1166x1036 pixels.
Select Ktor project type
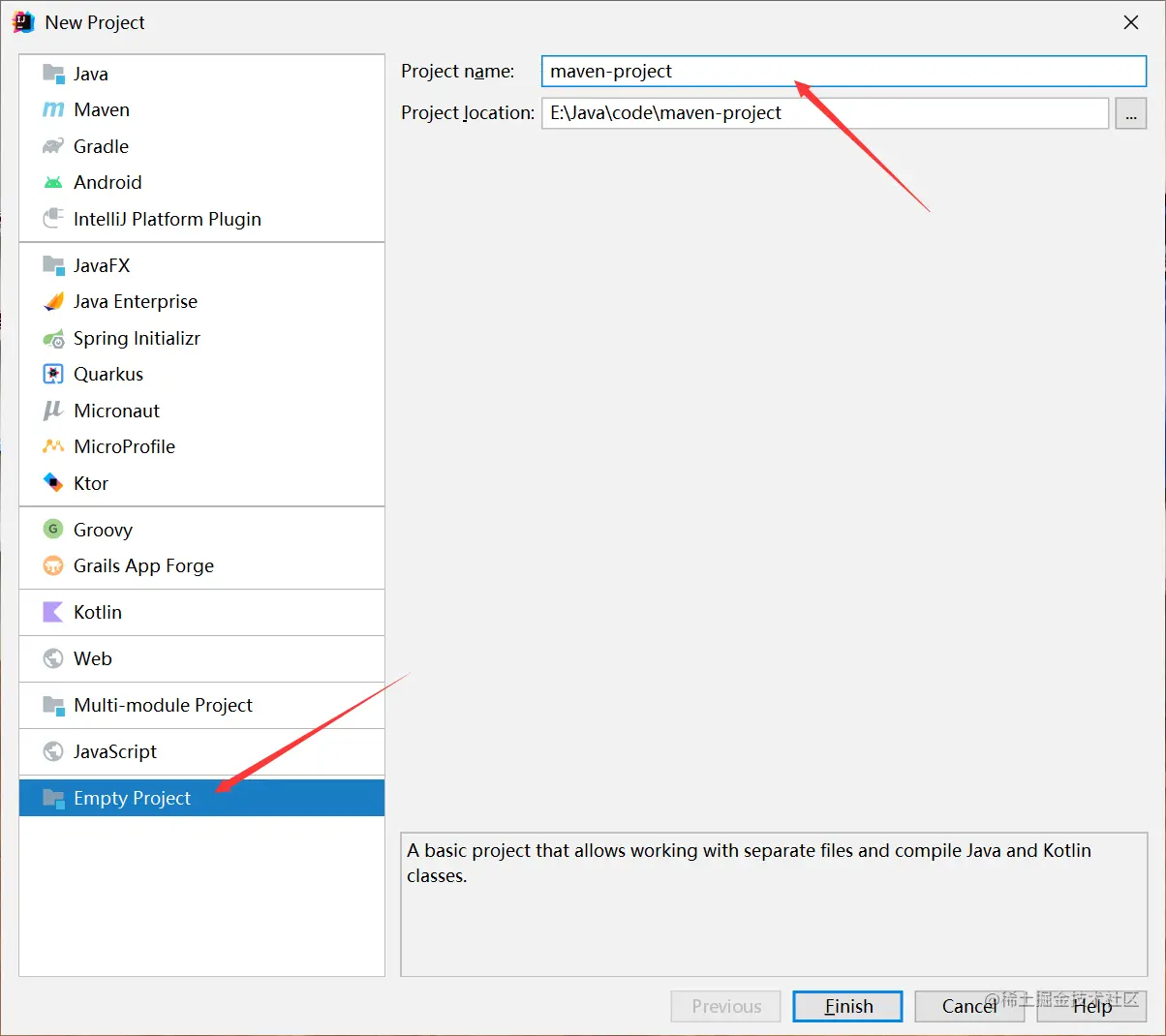(91, 483)
